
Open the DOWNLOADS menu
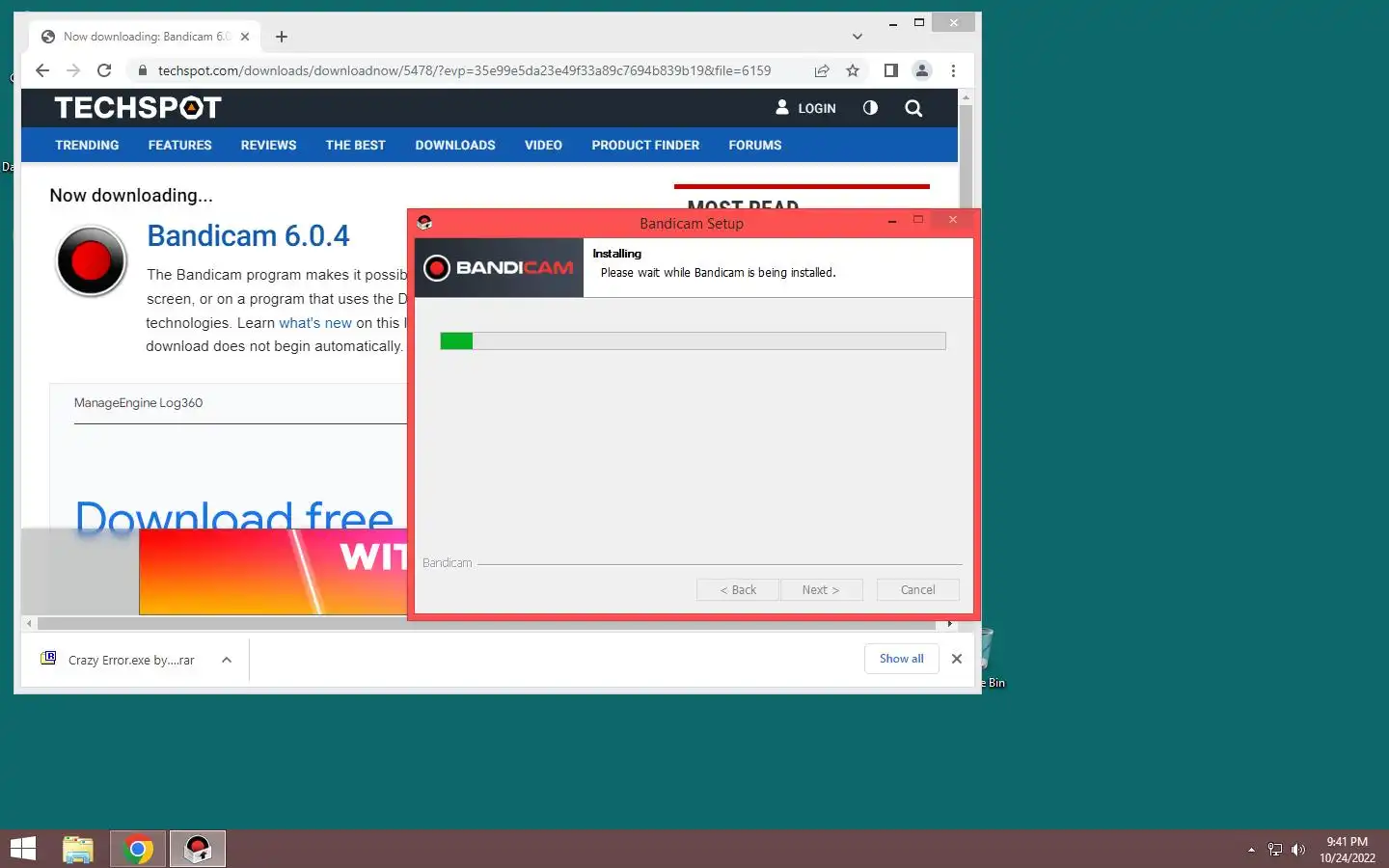click(455, 145)
